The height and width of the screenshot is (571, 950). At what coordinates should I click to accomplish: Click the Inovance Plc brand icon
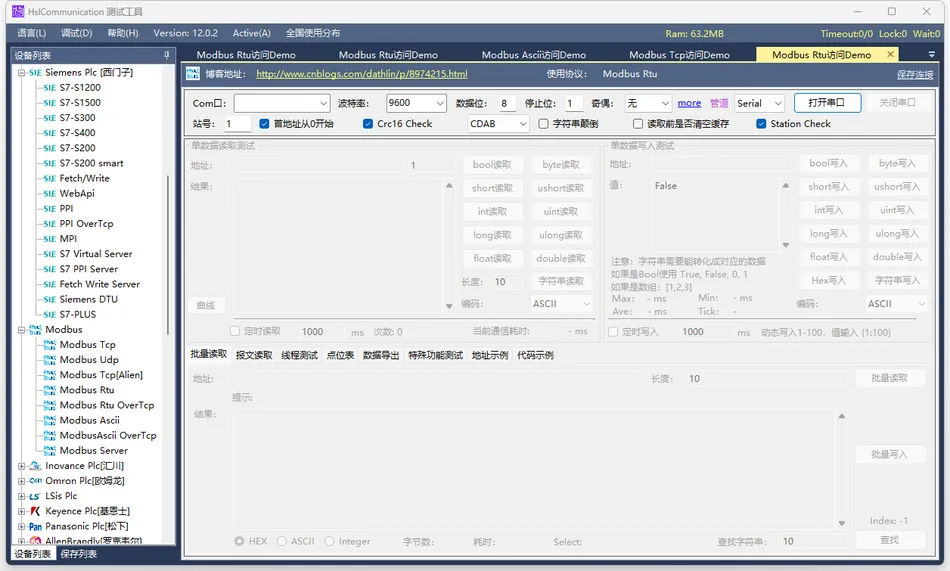(x=36, y=466)
